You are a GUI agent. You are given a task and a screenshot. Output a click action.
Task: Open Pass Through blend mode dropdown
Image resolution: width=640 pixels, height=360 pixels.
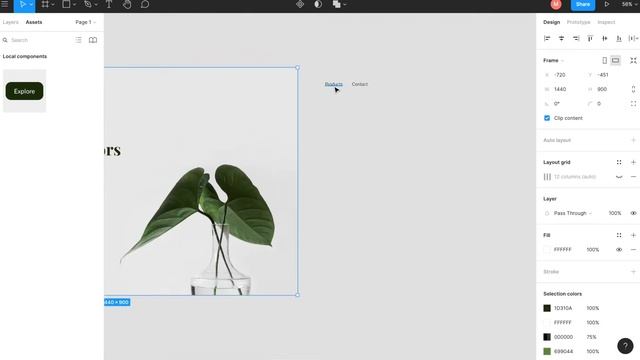(573, 213)
